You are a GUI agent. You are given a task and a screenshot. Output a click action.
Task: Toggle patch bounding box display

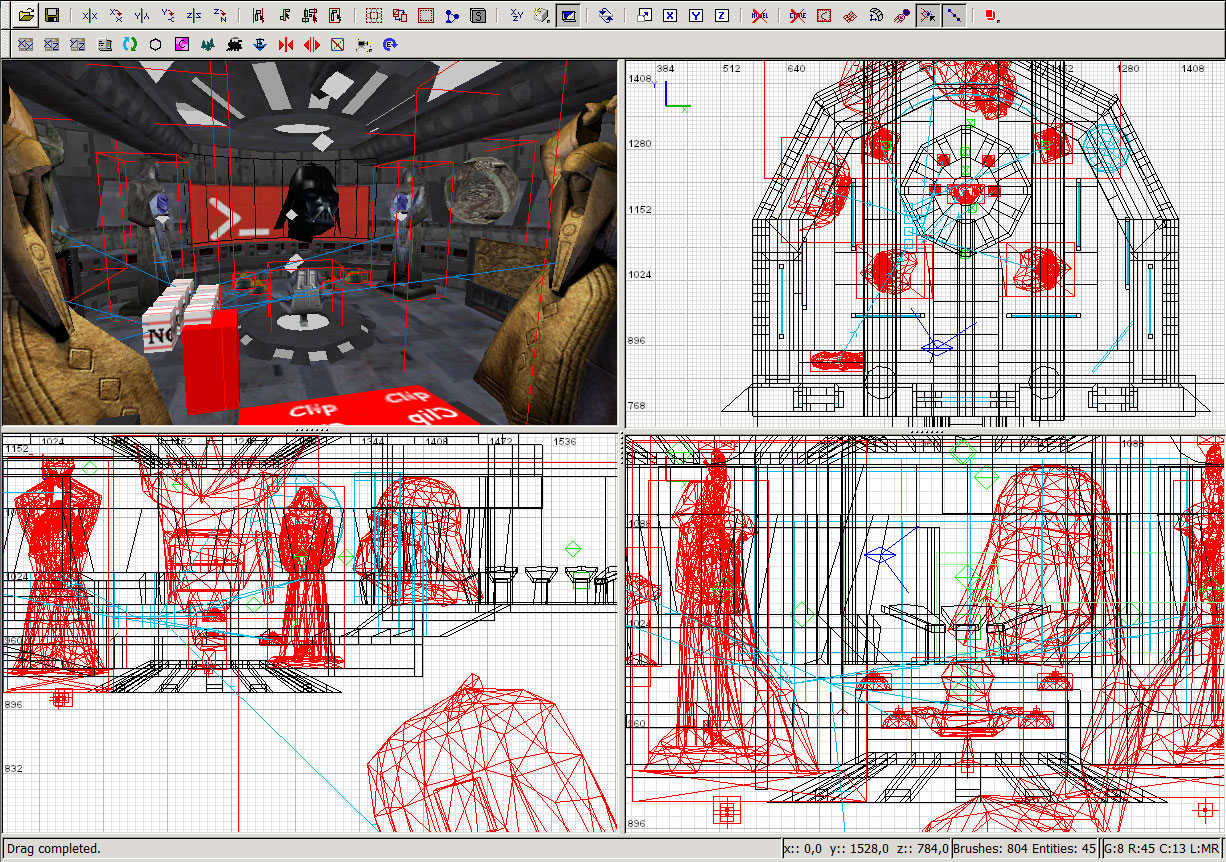824,15
